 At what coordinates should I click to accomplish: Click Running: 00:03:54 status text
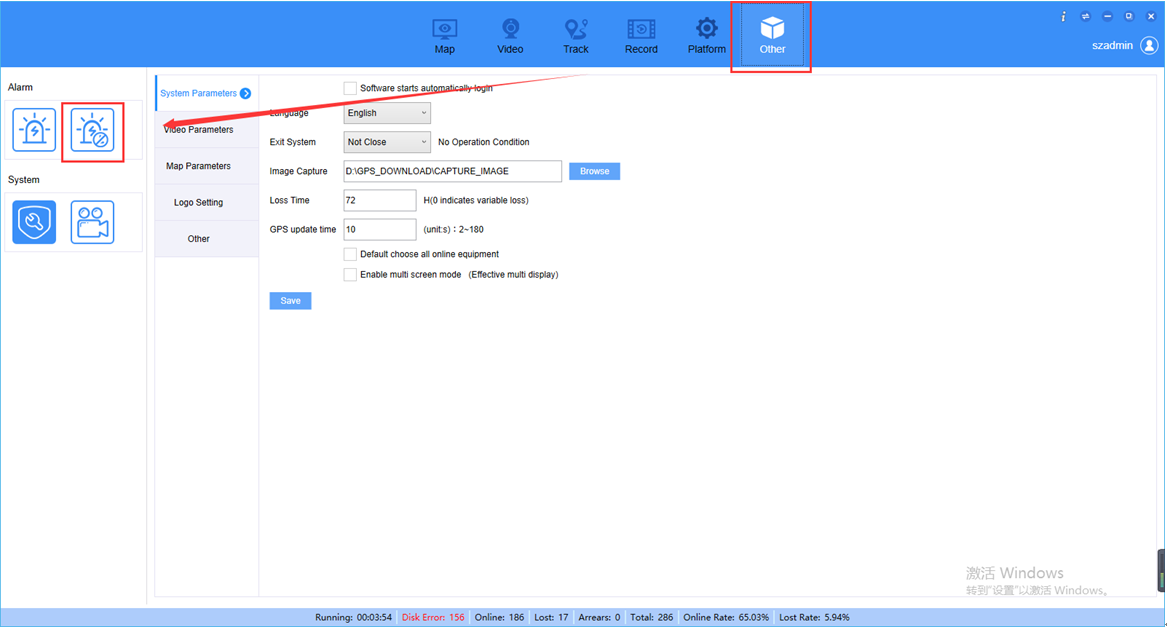pyautogui.click(x=354, y=618)
